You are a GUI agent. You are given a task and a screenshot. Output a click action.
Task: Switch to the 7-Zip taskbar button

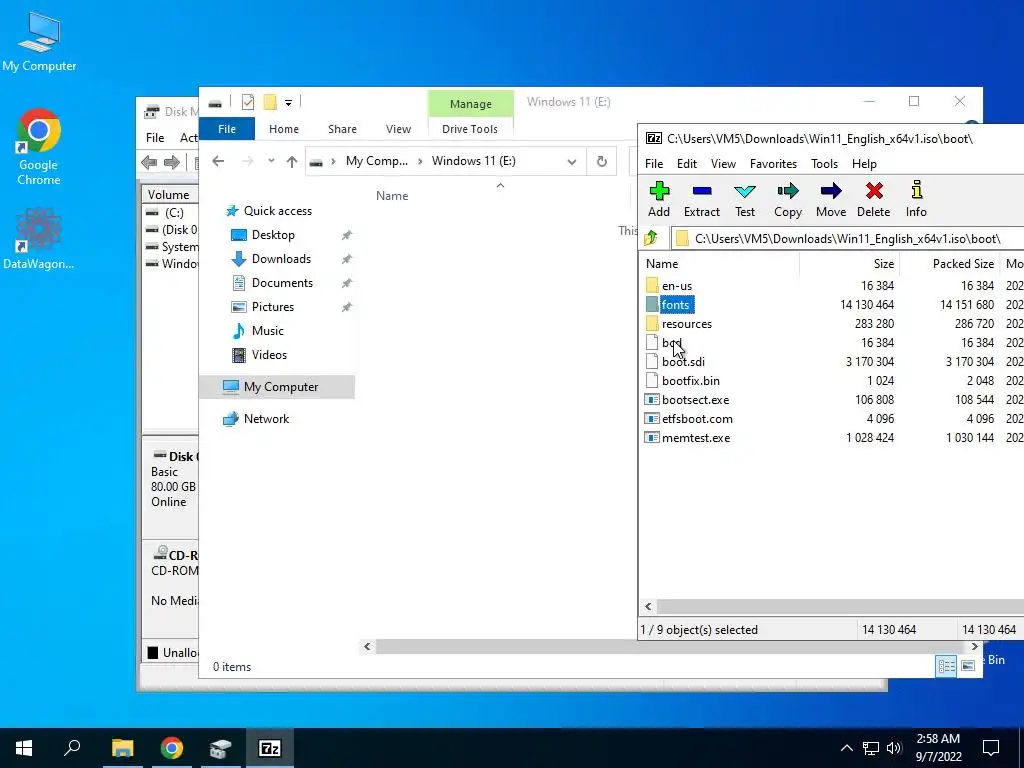coord(270,748)
